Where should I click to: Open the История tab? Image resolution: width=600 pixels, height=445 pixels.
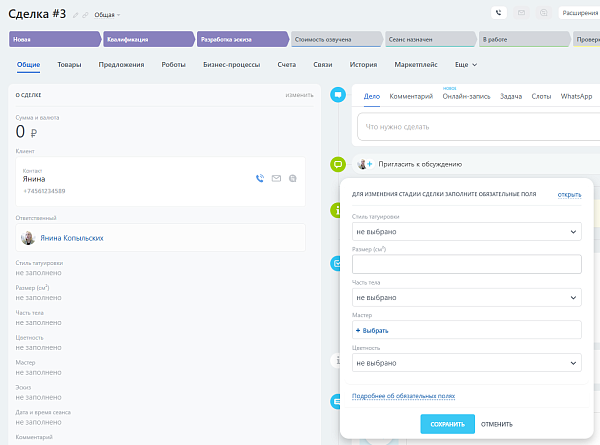[363, 65]
